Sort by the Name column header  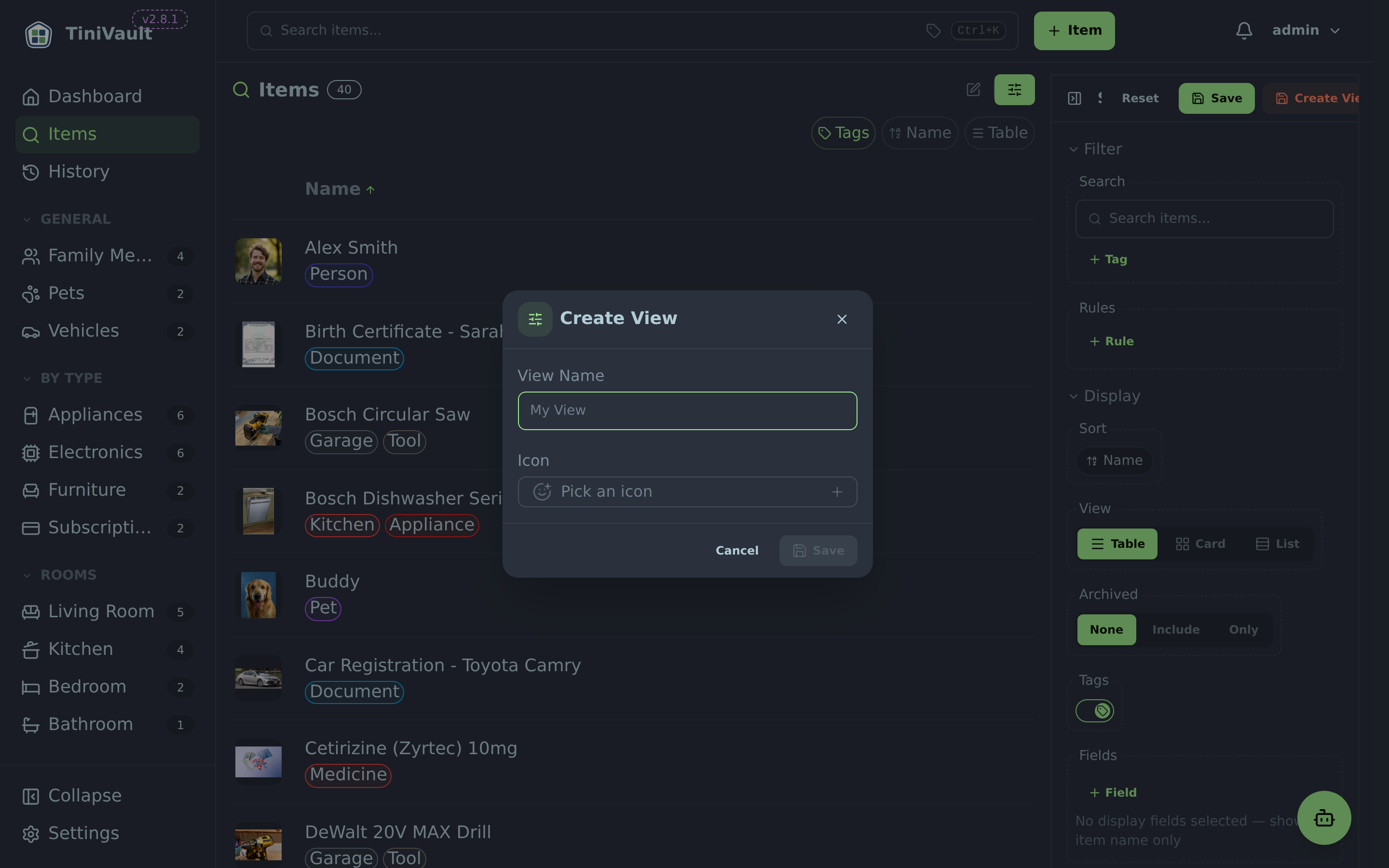[x=339, y=190]
